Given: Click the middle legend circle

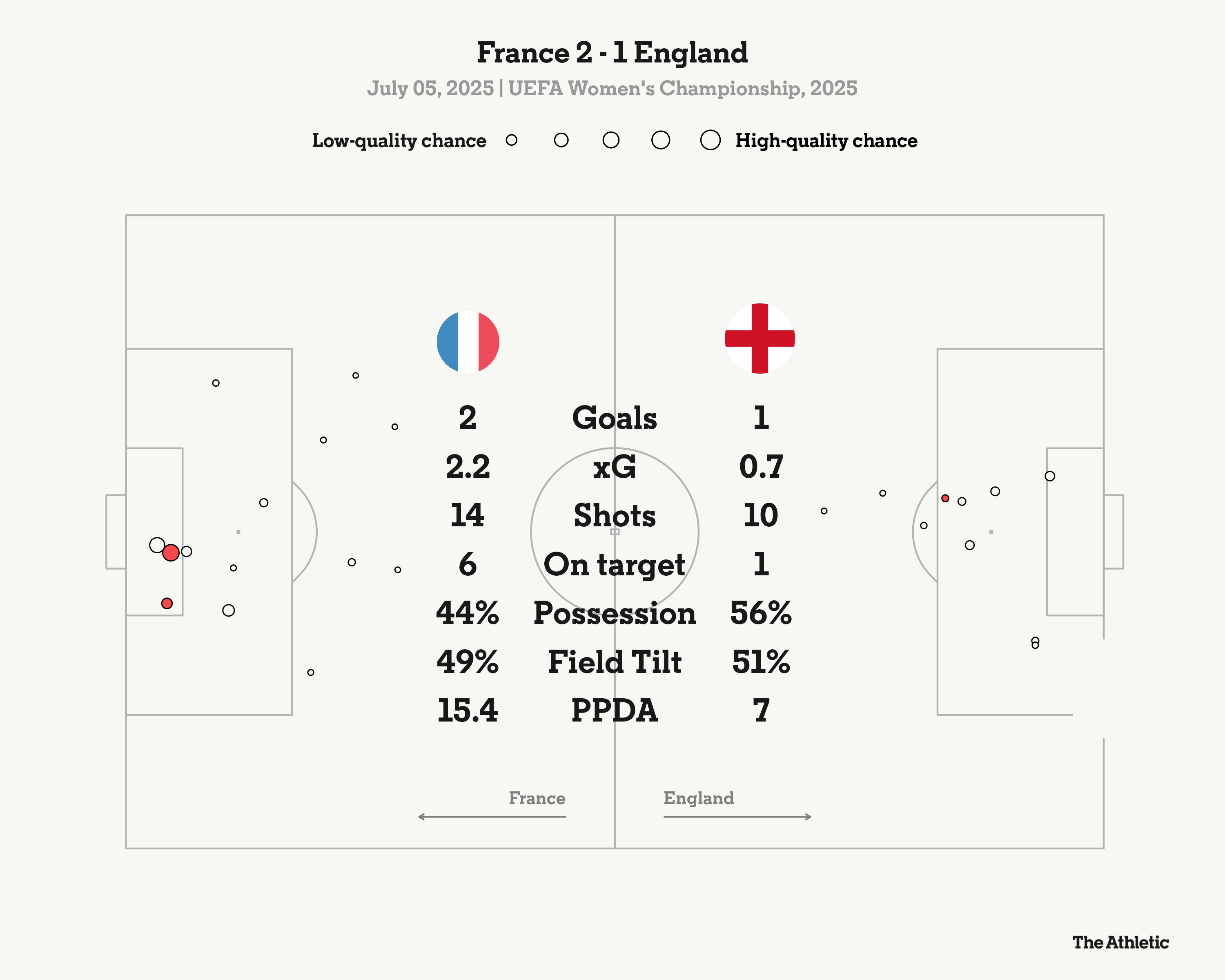Looking at the screenshot, I should 611,140.
